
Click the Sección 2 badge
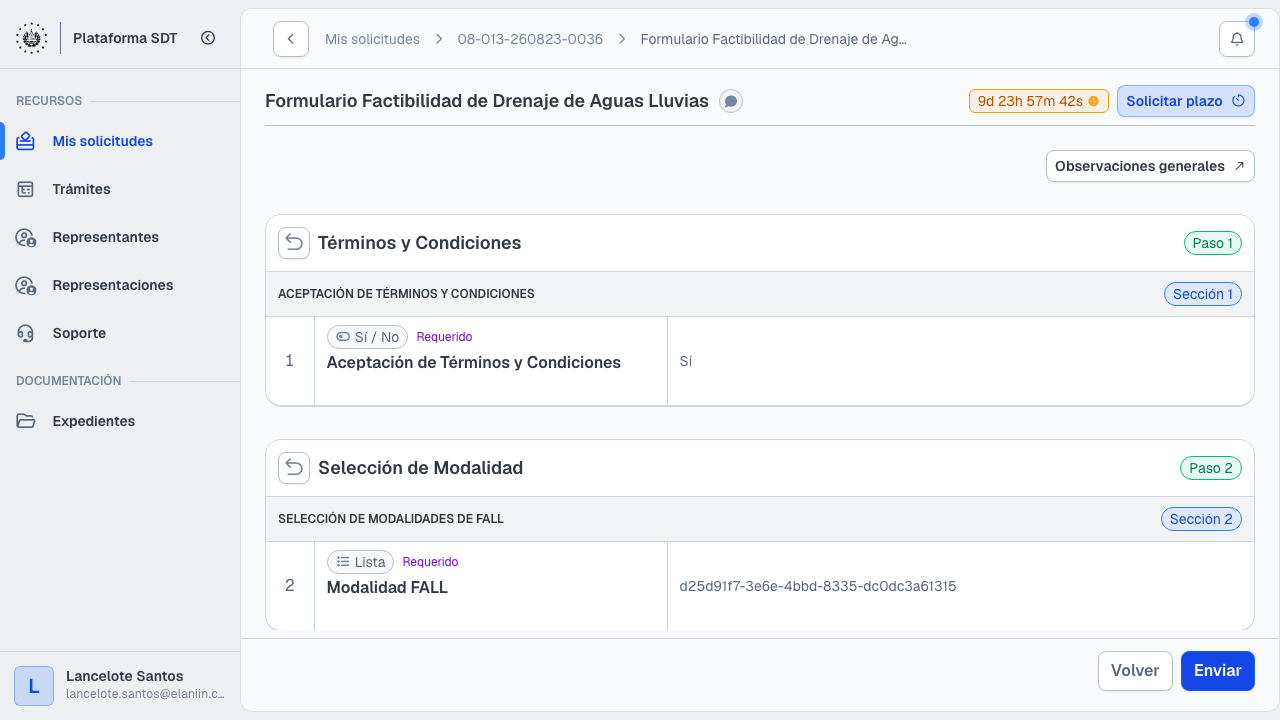coord(1201,519)
